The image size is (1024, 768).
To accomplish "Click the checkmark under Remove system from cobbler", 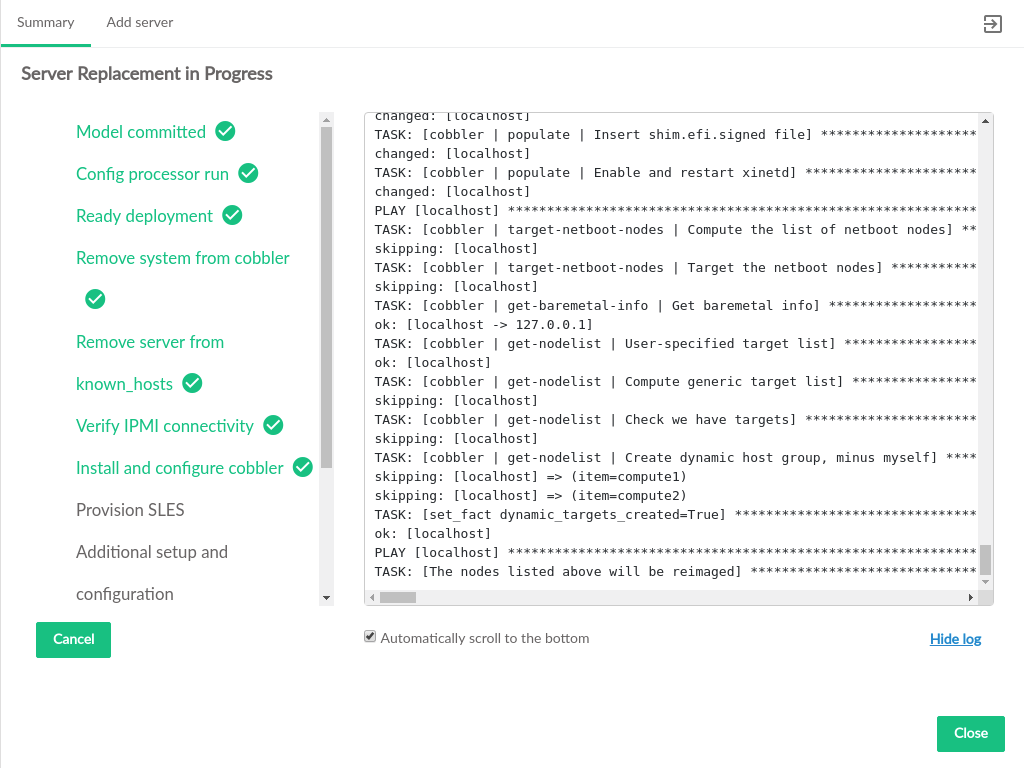I will [95, 299].
